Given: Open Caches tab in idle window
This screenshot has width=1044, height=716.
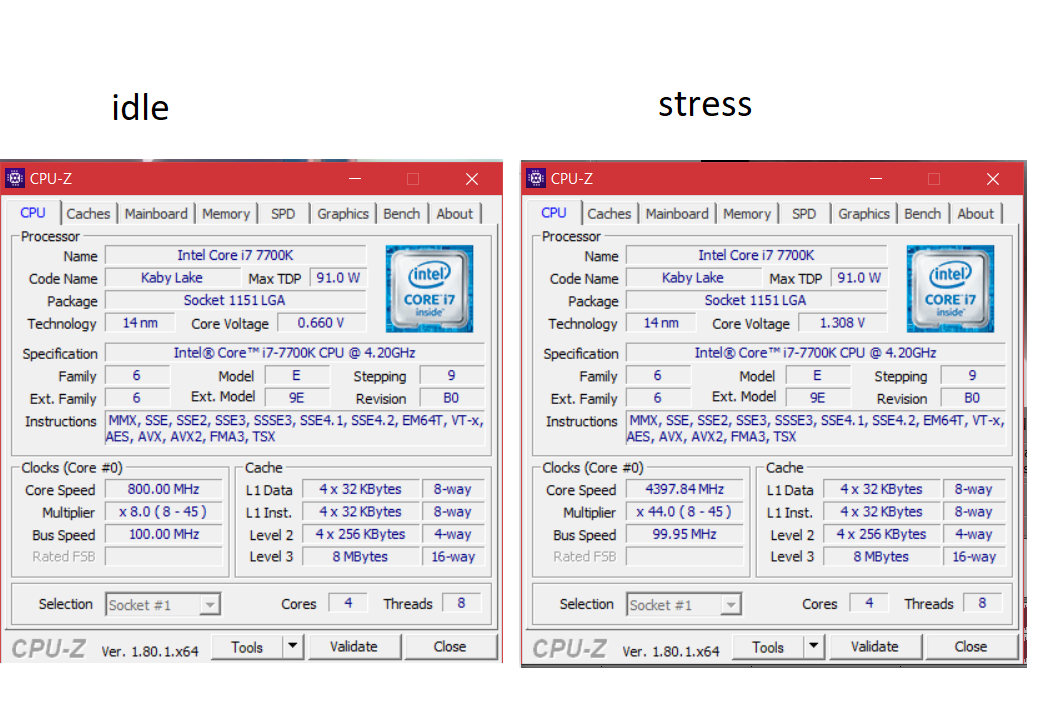Looking at the screenshot, I should click(88, 214).
